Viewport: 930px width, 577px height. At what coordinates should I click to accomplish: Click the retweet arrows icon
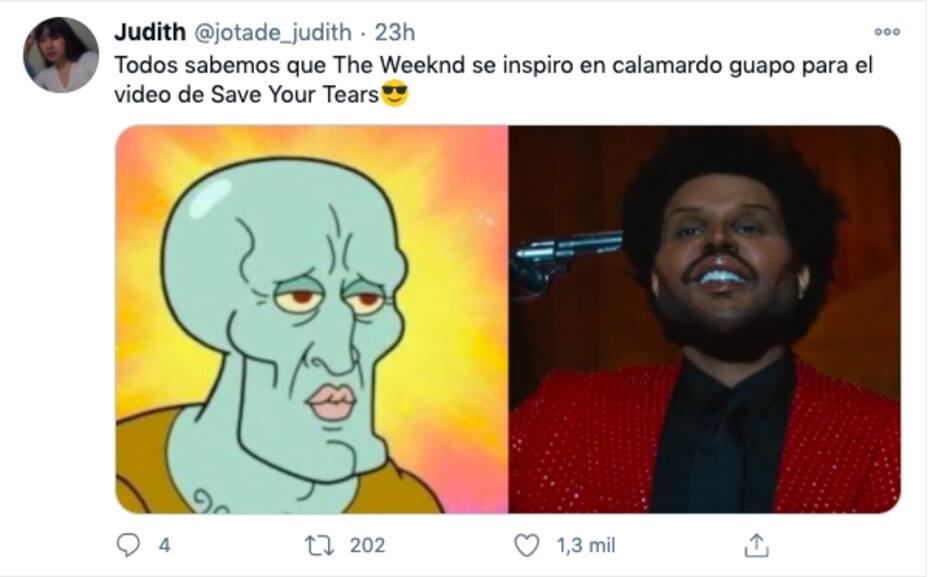(x=319, y=545)
